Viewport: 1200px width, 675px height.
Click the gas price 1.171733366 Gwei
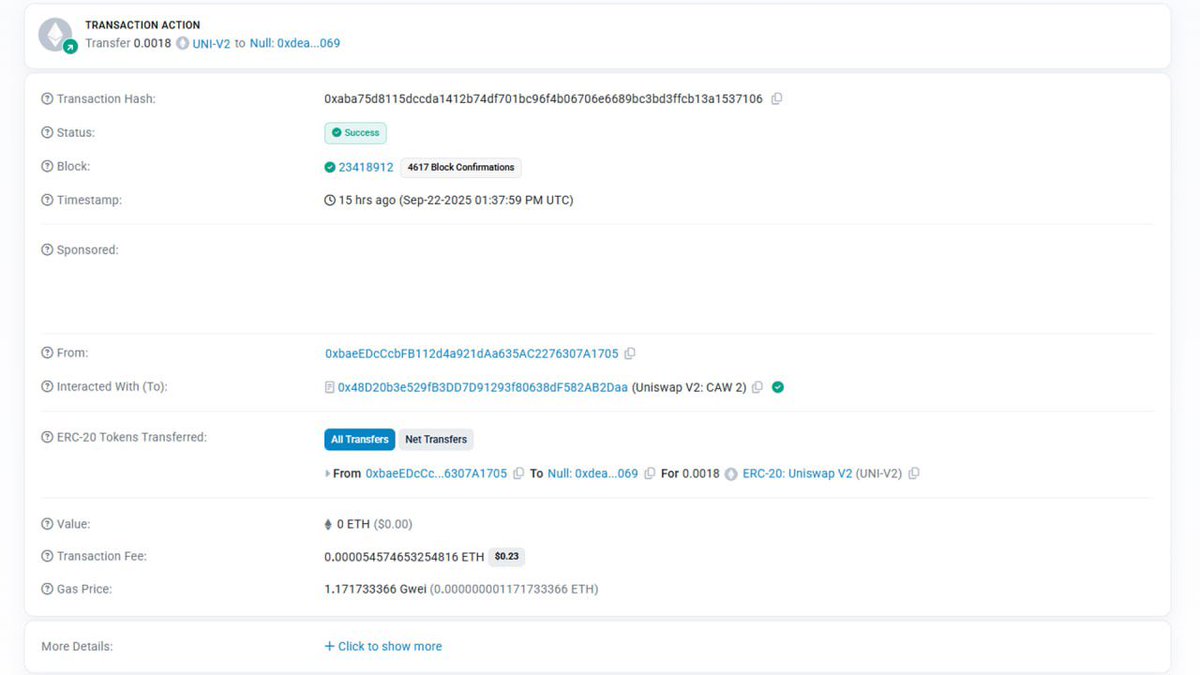pos(375,589)
